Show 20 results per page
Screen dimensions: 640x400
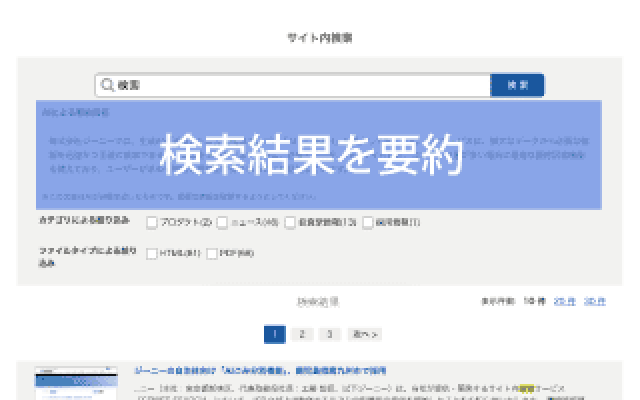(x=564, y=302)
